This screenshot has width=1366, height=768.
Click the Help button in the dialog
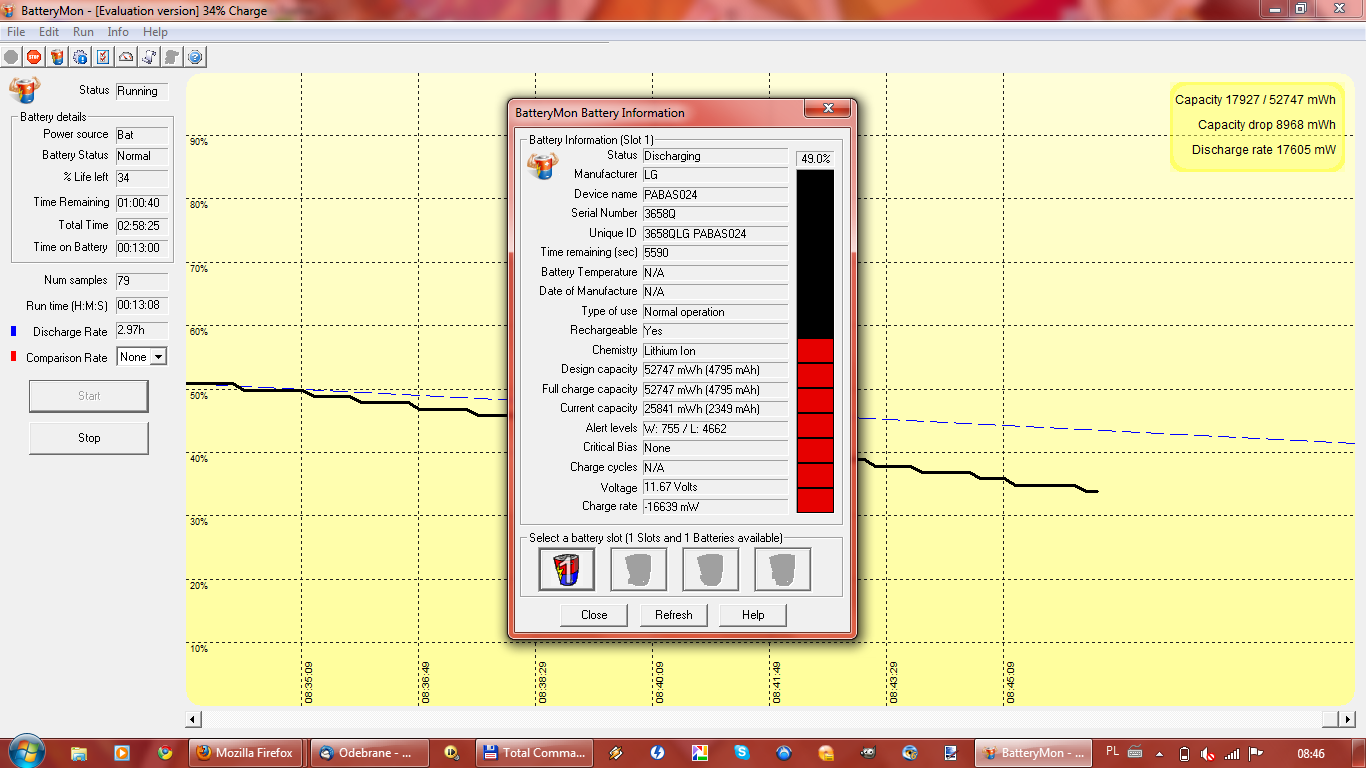(753, 615)
